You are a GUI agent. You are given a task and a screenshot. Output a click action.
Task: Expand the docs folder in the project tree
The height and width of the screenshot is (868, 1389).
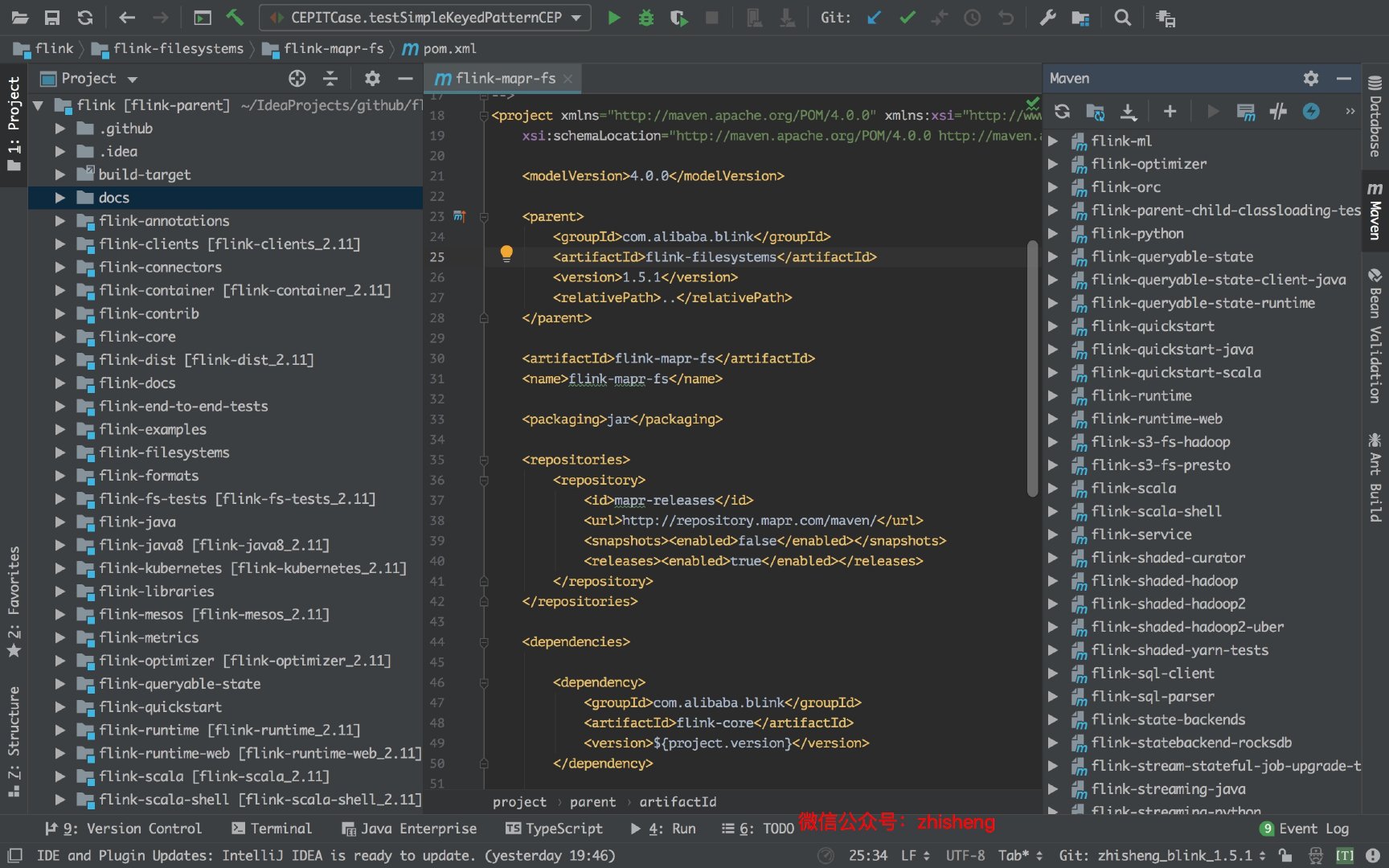click(60, 198)
